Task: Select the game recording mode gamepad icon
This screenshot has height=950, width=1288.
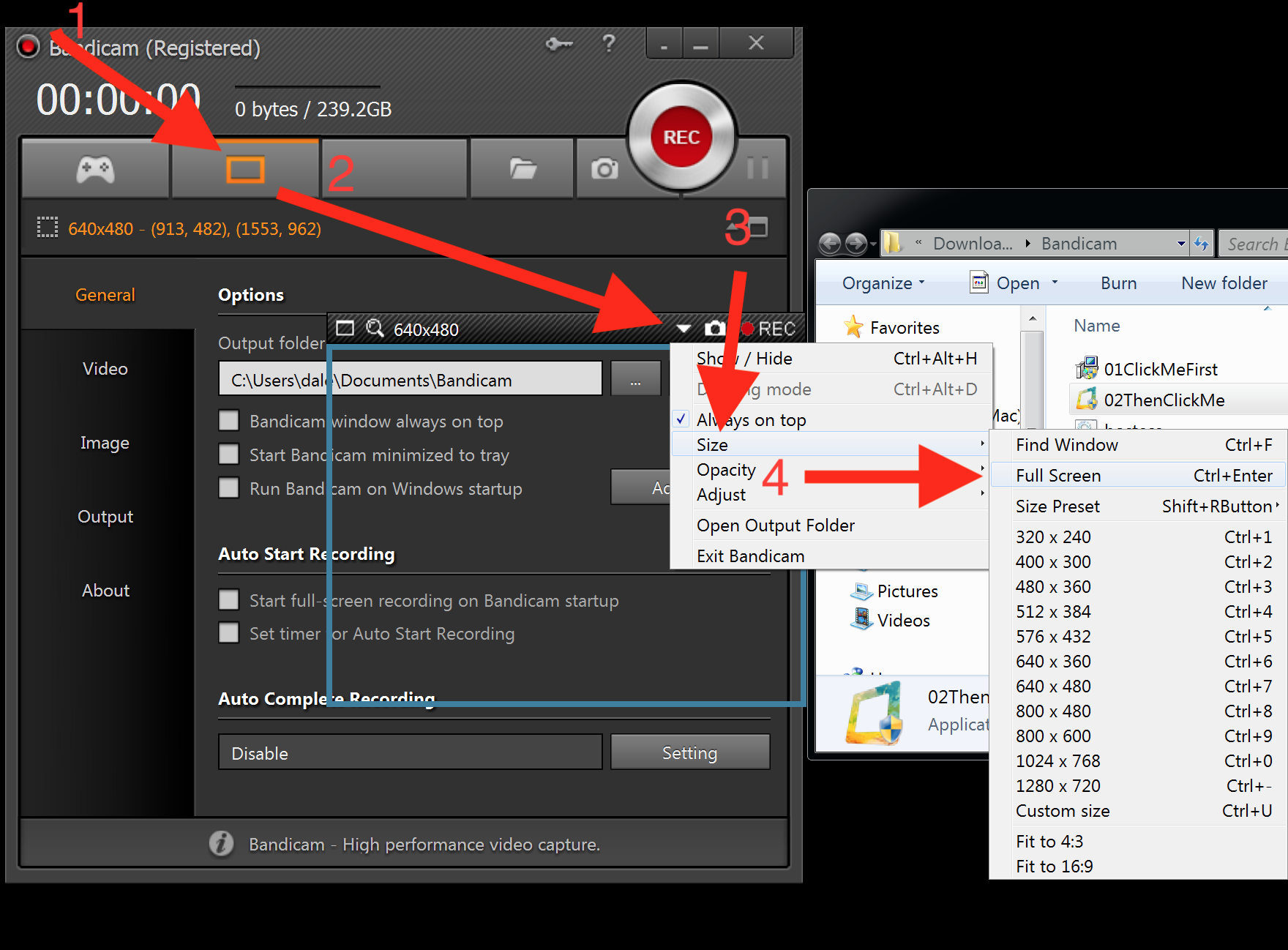Action: click(x=95, y=170)
